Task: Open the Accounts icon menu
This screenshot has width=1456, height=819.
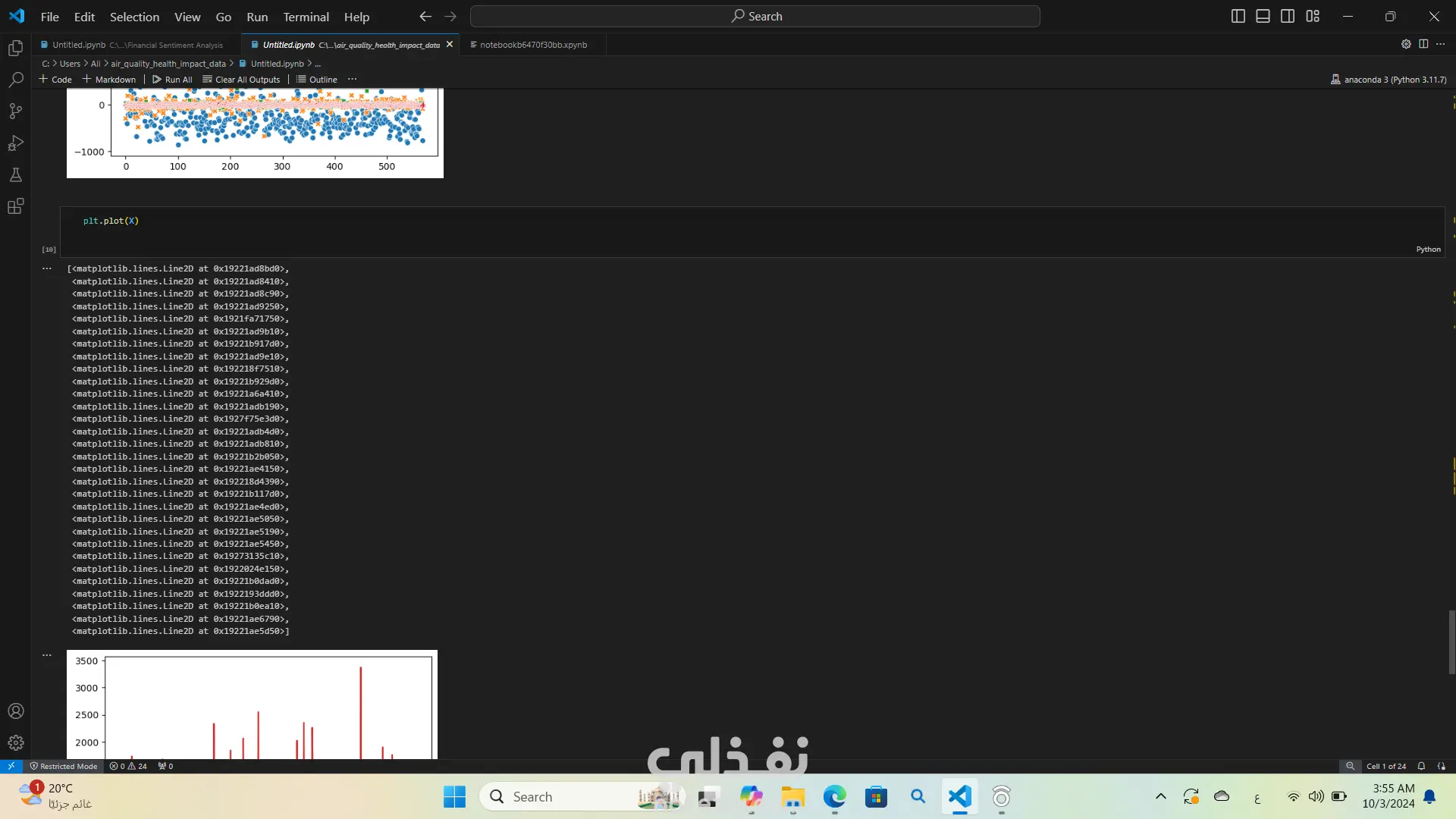Action: [x=15, y=711]
